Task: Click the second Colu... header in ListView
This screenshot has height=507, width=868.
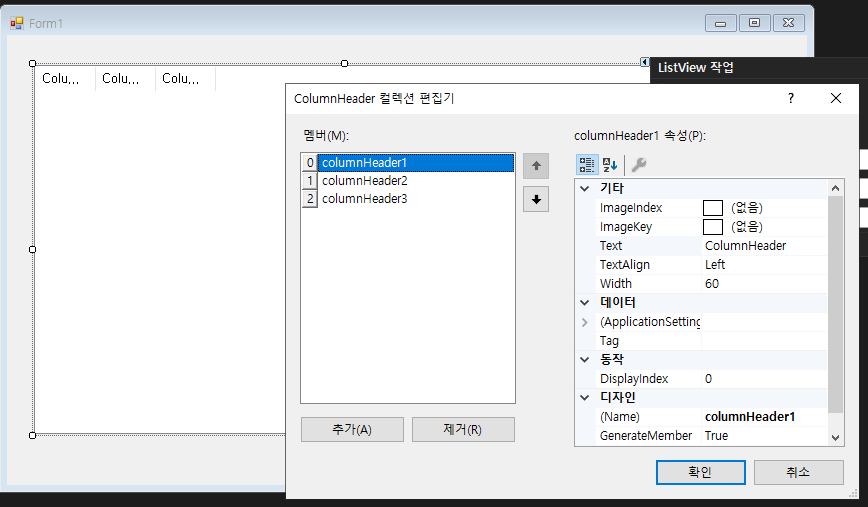Action: pyautogui.click(x=125, y=79)
